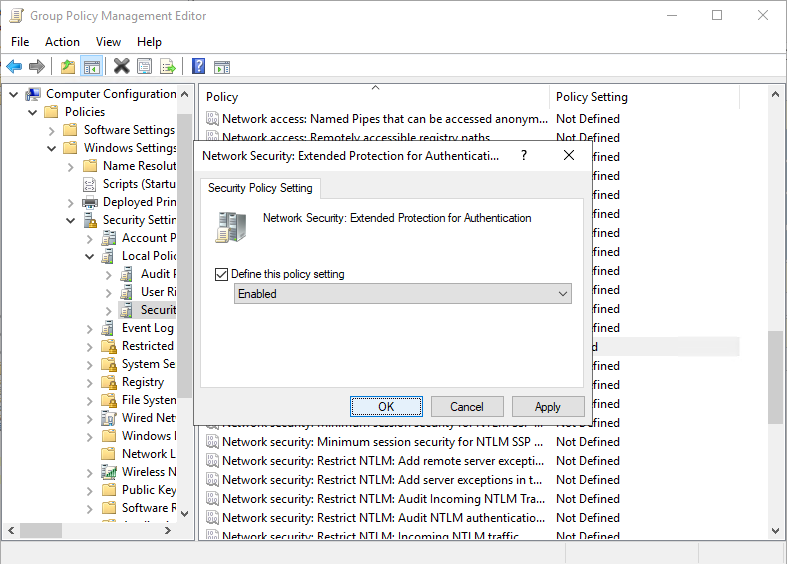This screenshot has height=564, width=787.
Task: Click the Scripts (Startup) script icon
Action: coord(89,184)
